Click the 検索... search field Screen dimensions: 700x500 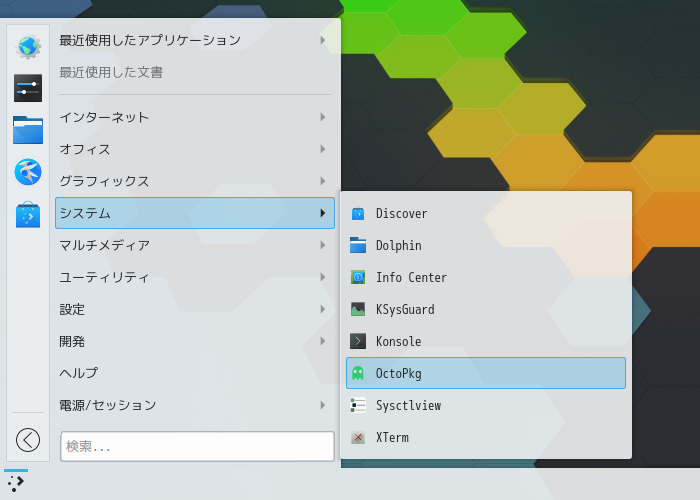pyautogui.click(x=197, y=446)
